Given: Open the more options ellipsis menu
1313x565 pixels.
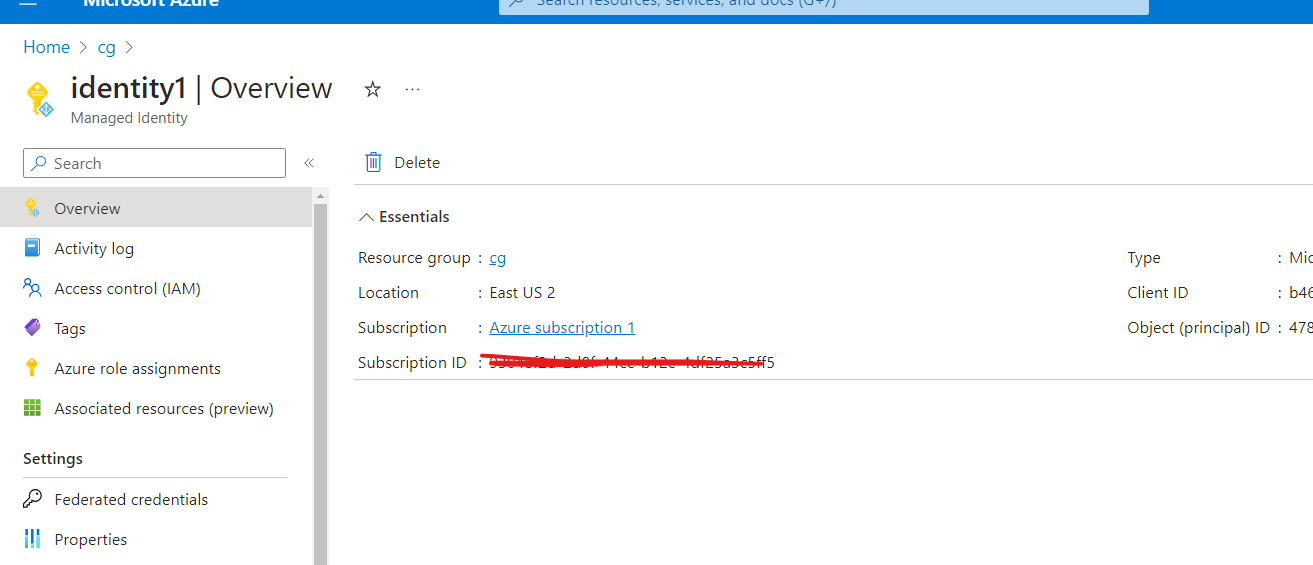Looking at the screenshot, I should coord(412,89).
